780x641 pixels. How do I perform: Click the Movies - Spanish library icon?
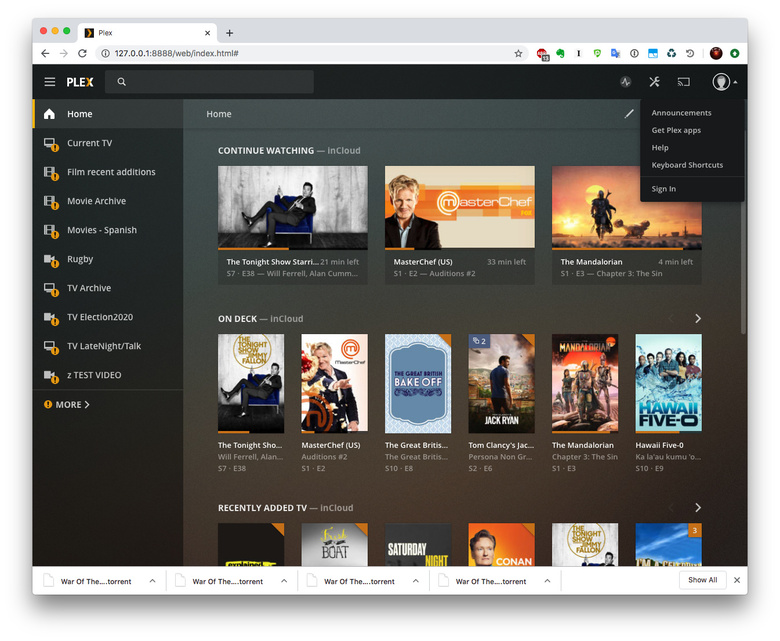click(x=51, y=231)
